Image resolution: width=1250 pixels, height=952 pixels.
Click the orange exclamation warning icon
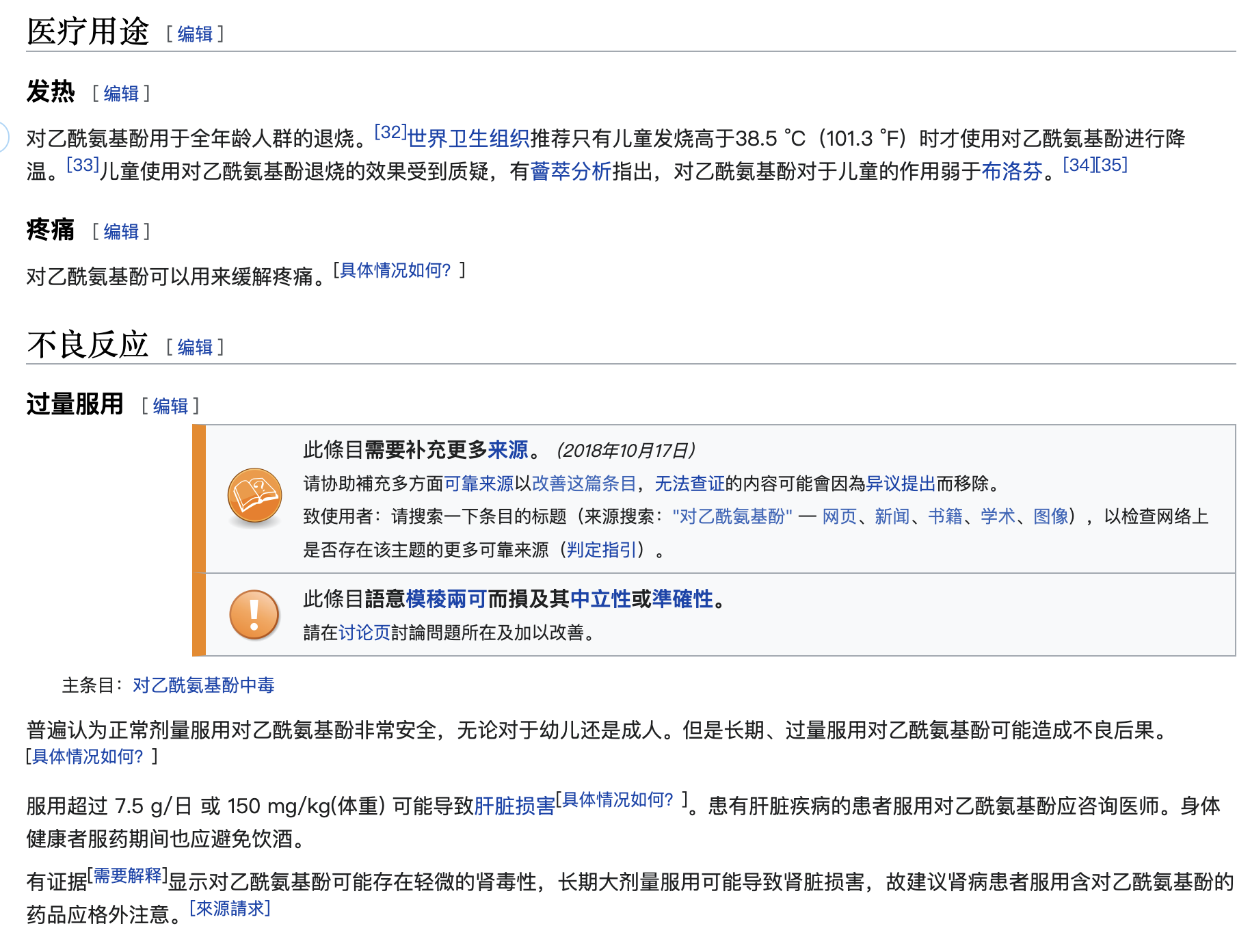click(x=254, y=614)
